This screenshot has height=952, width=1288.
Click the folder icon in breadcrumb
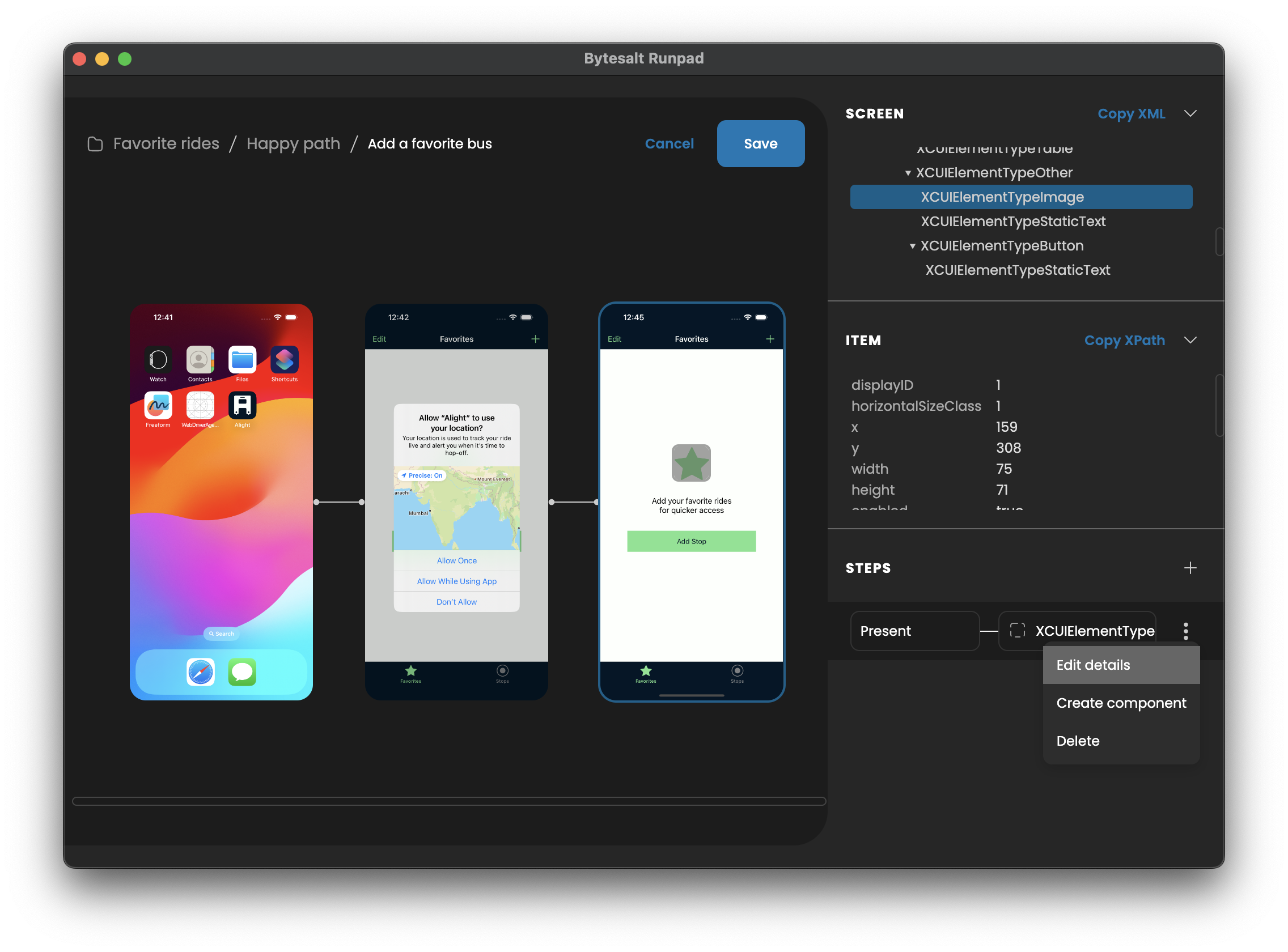click(95, 143)
